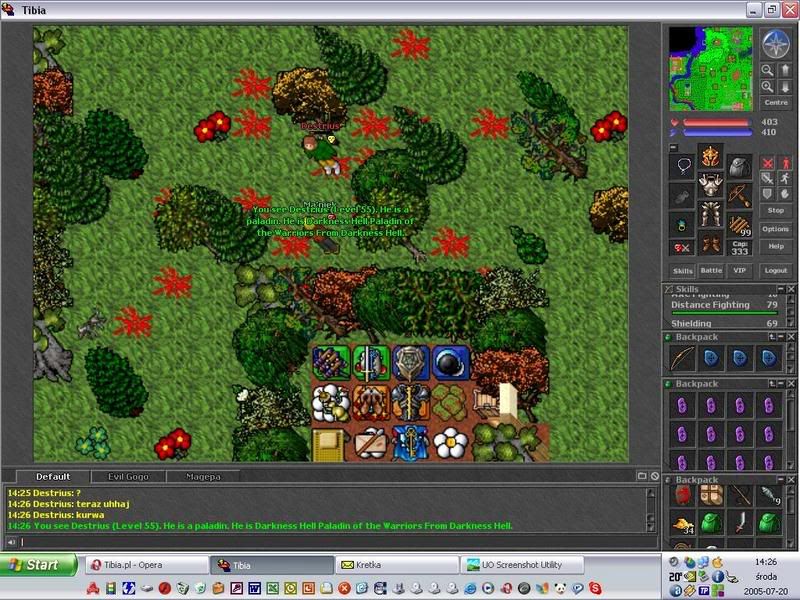Click the Centre minimap button
800x600 pixels.
pyautogui.click(x=776, y=103)
